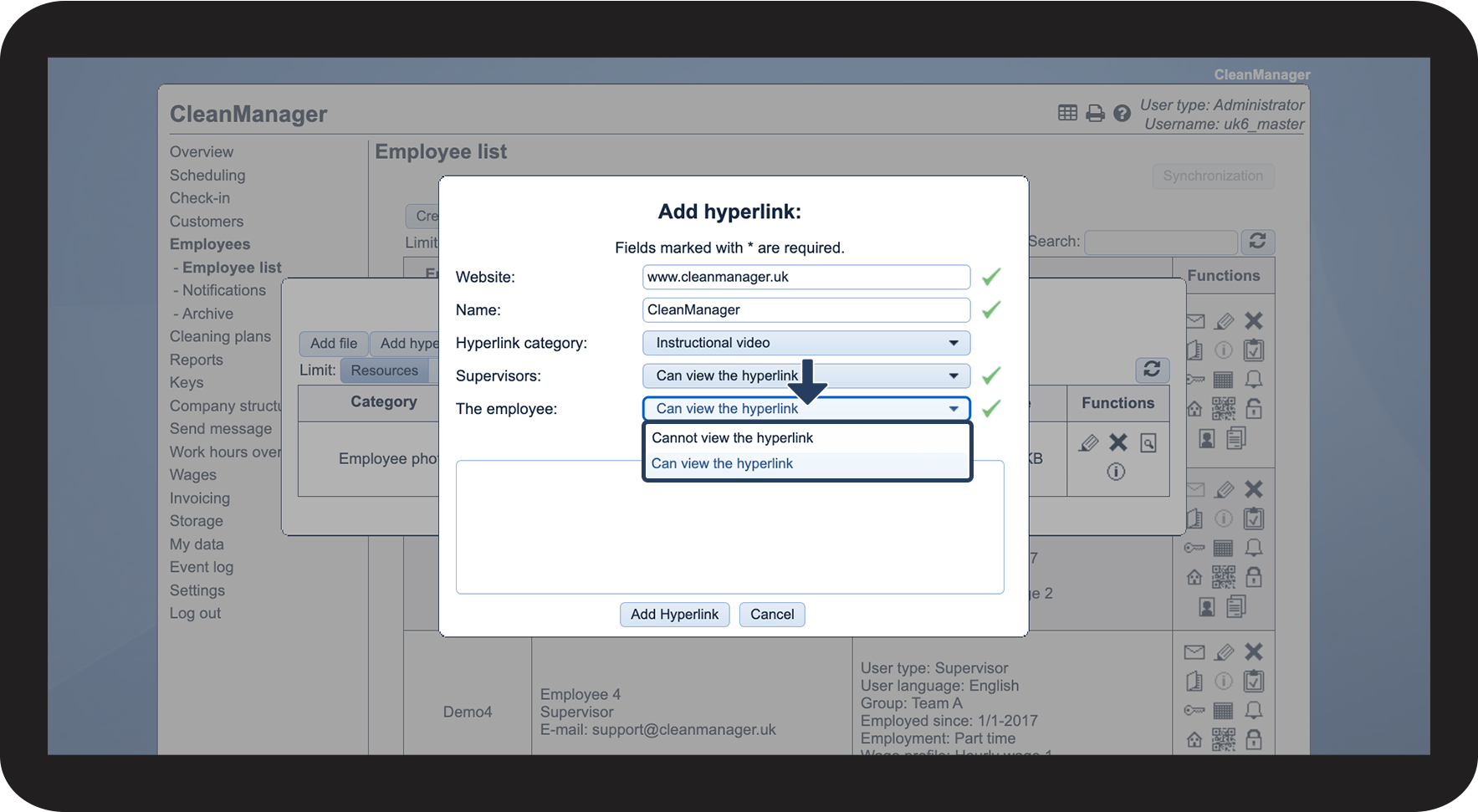1478x812 pixels.
Task: Delete the Employee photo resource with X icon
Action: click(1118, 442)
